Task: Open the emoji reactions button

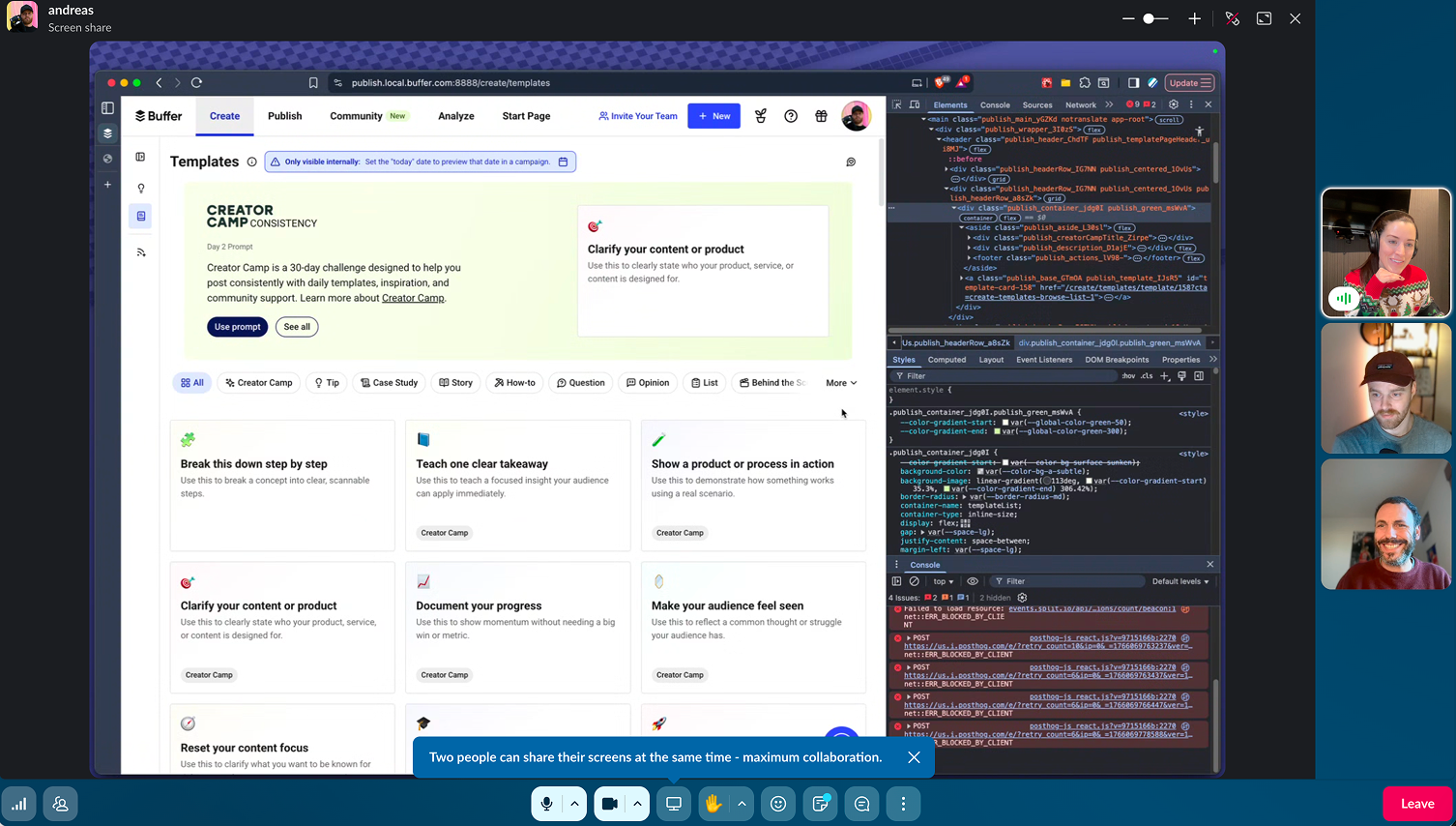Action: 778,804
